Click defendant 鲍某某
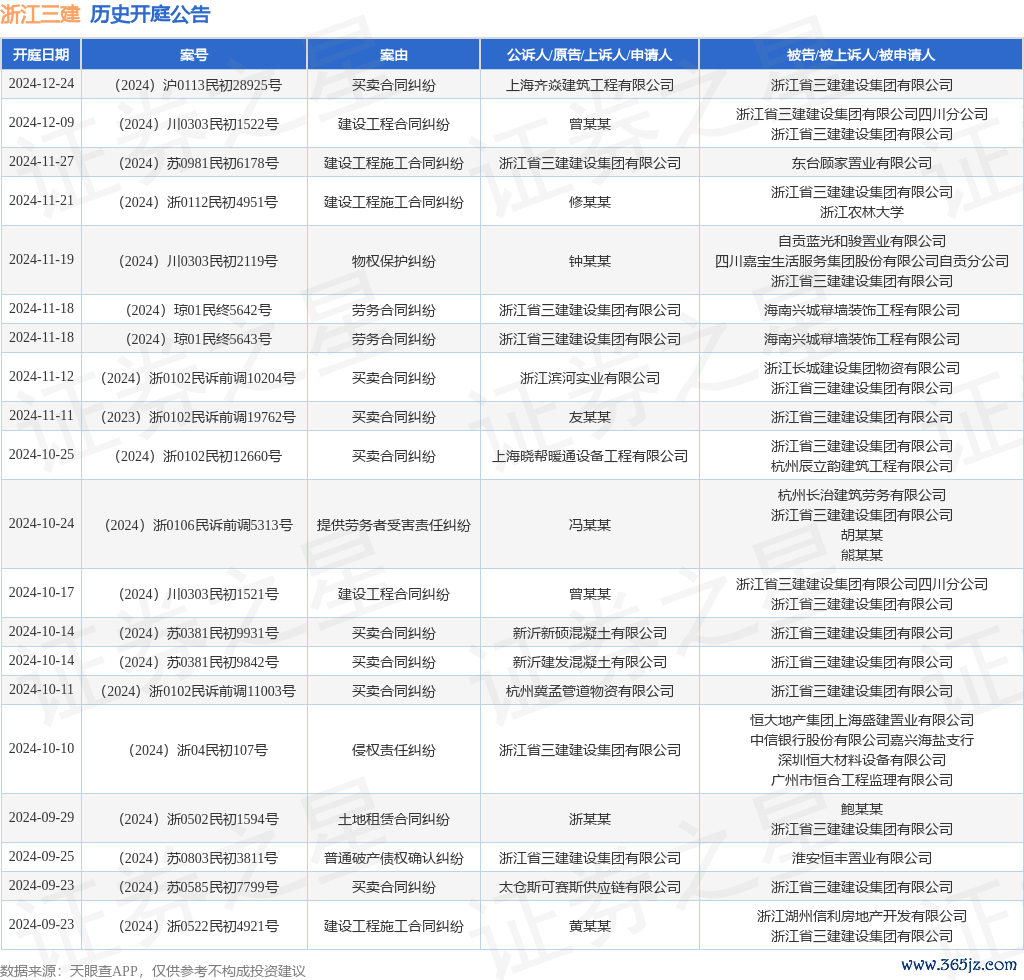This screenshot has height=980, width=1024. pos(861,810)
